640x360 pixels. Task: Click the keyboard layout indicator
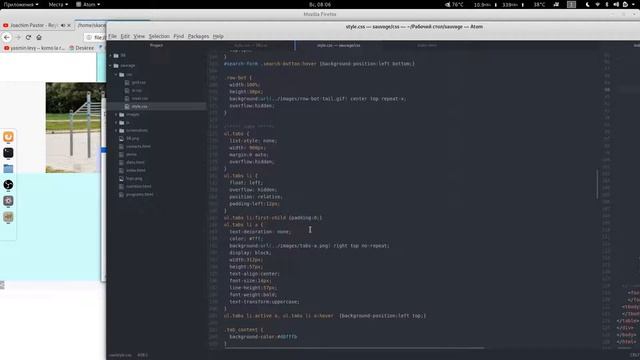(x=571, y=4)
